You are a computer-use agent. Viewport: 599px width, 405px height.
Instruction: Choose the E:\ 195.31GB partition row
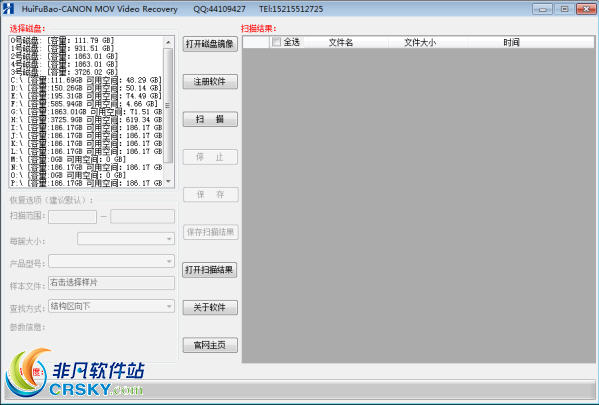[x=86, y=96]
